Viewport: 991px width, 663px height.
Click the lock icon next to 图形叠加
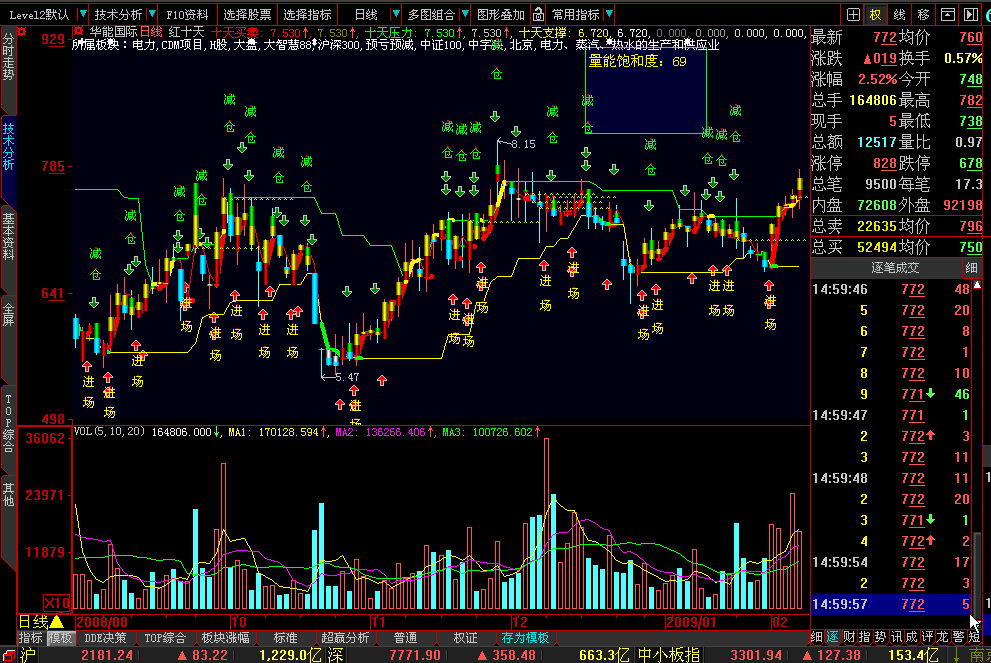[x=538, y=14]
